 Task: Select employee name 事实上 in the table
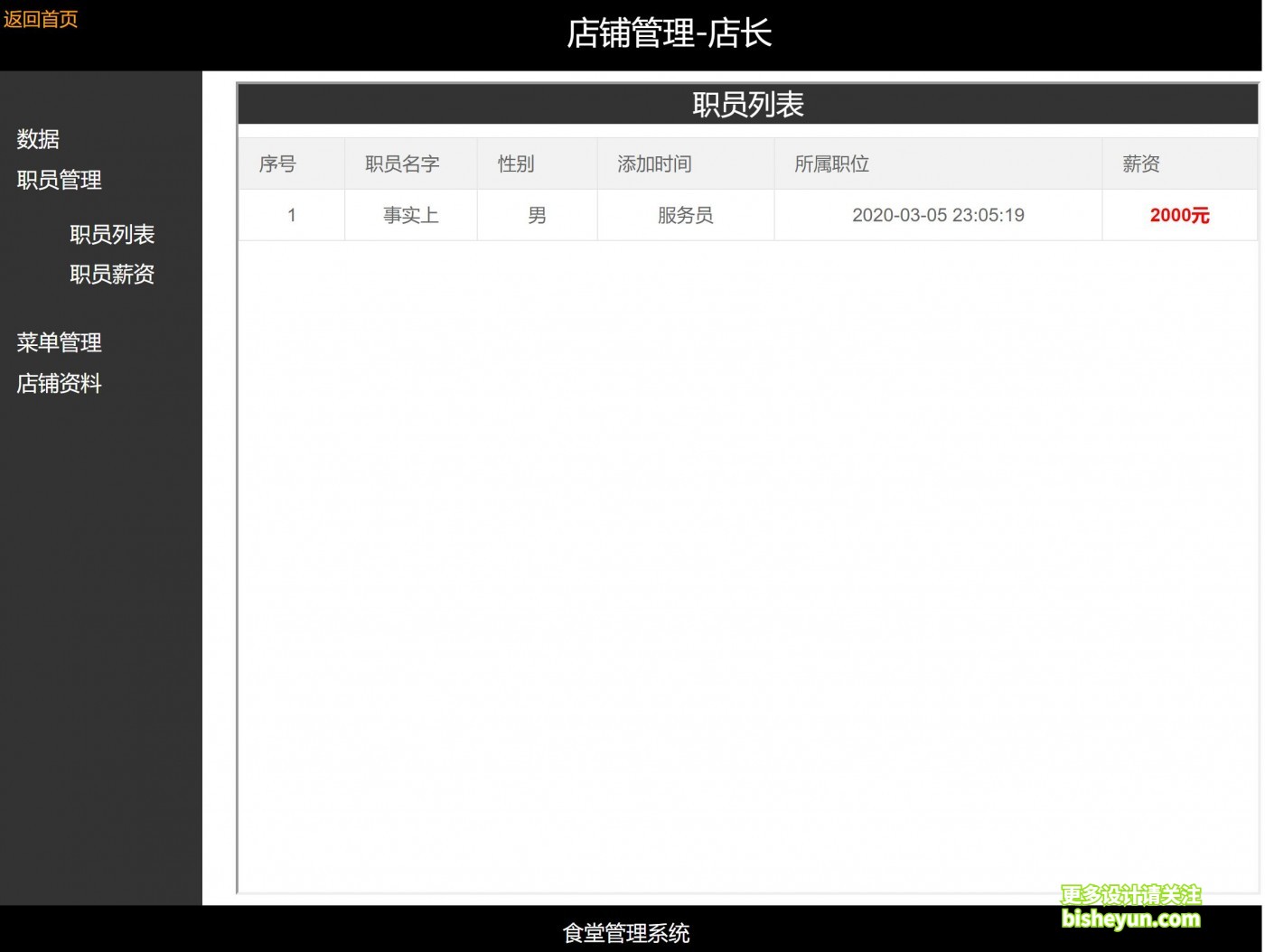point(410,215)
